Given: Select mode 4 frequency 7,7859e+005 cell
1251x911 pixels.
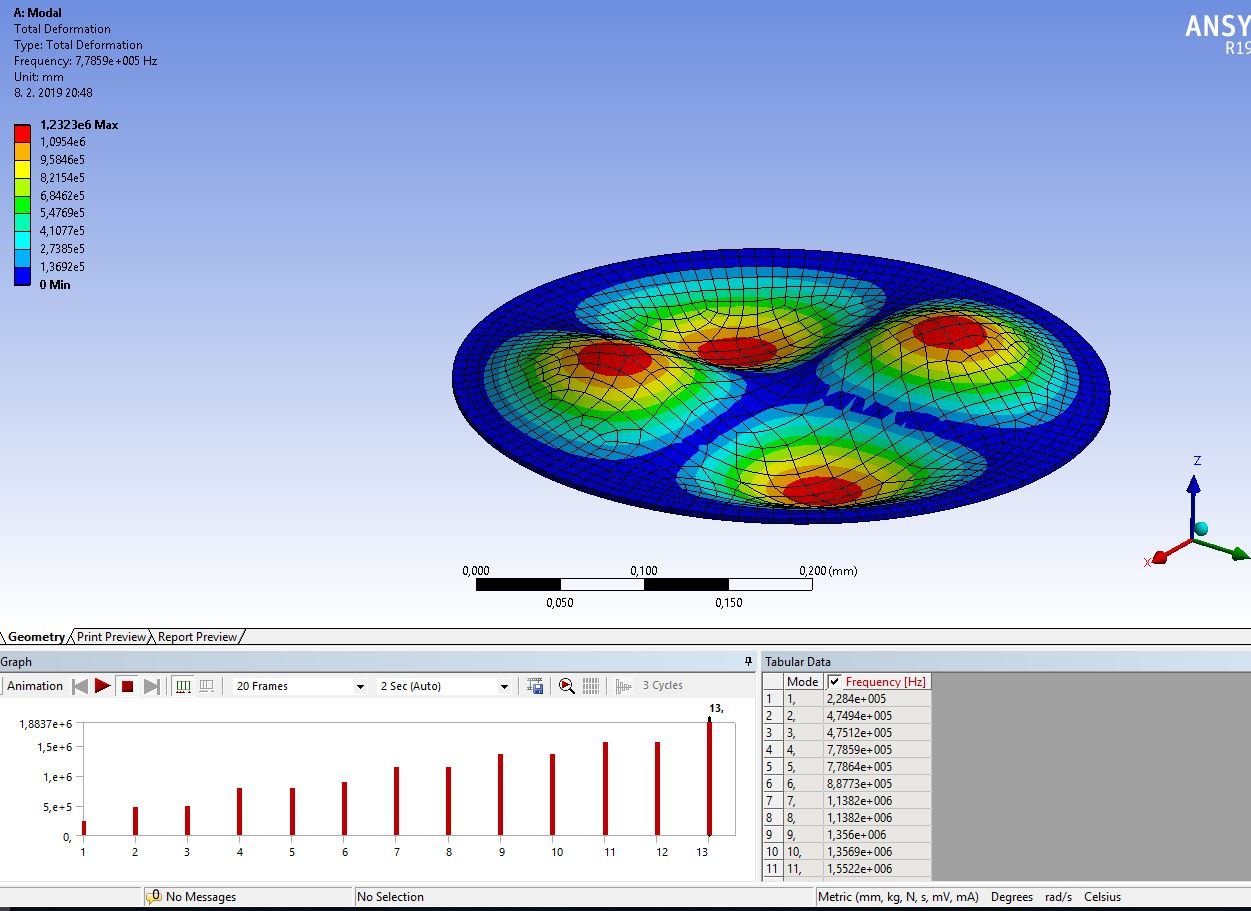Looking at the screenshot, I should pyautogui.click(x=878, y=750).
